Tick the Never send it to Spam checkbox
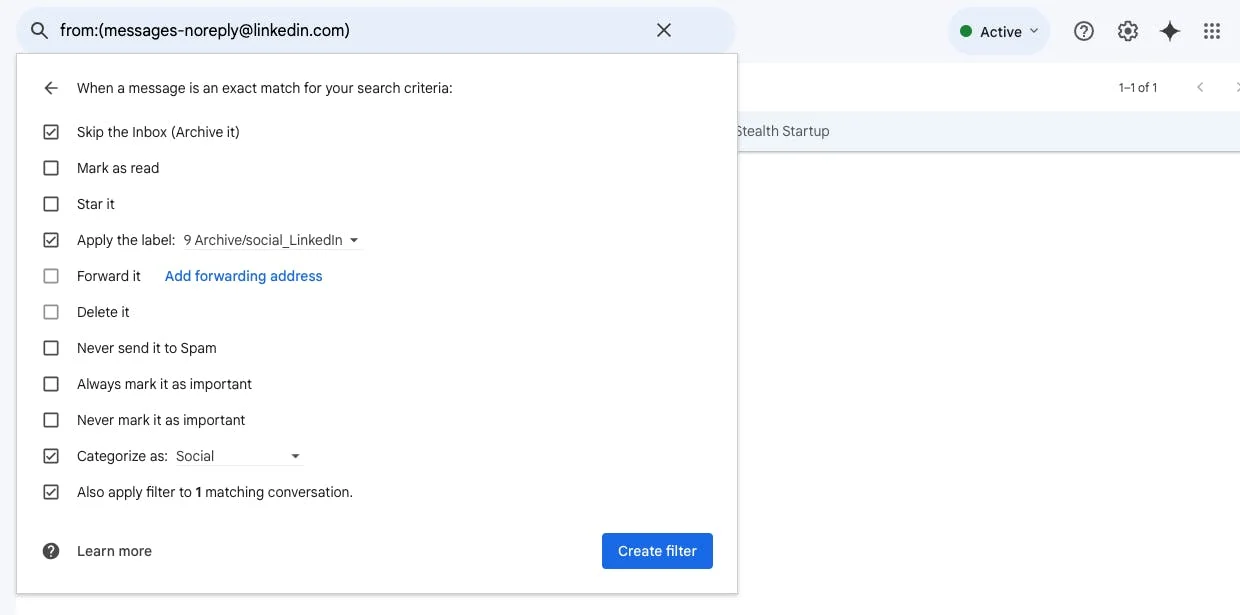 click(51, 348)
